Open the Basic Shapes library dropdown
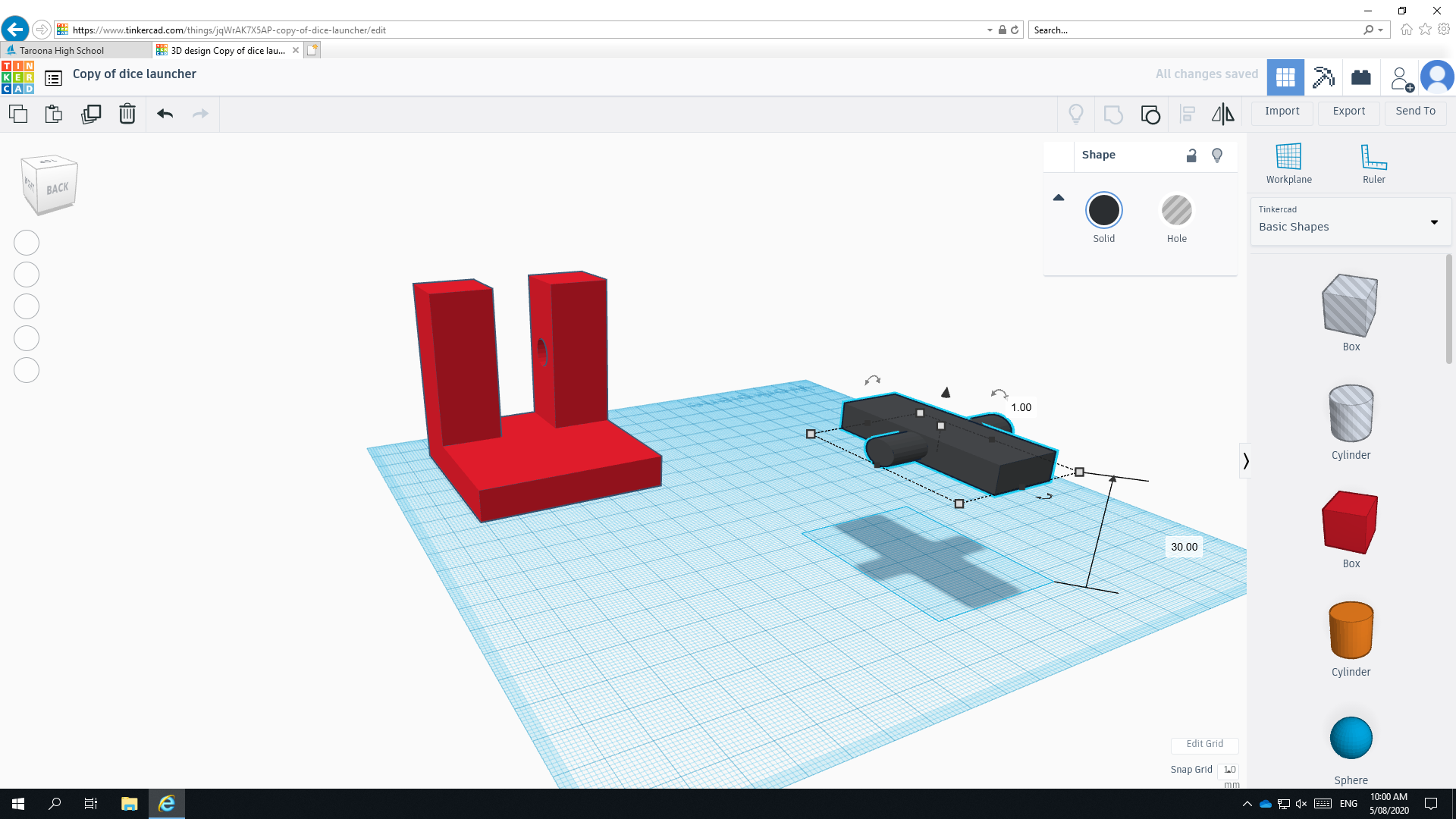1456x819 pixels. point(1351,221)
